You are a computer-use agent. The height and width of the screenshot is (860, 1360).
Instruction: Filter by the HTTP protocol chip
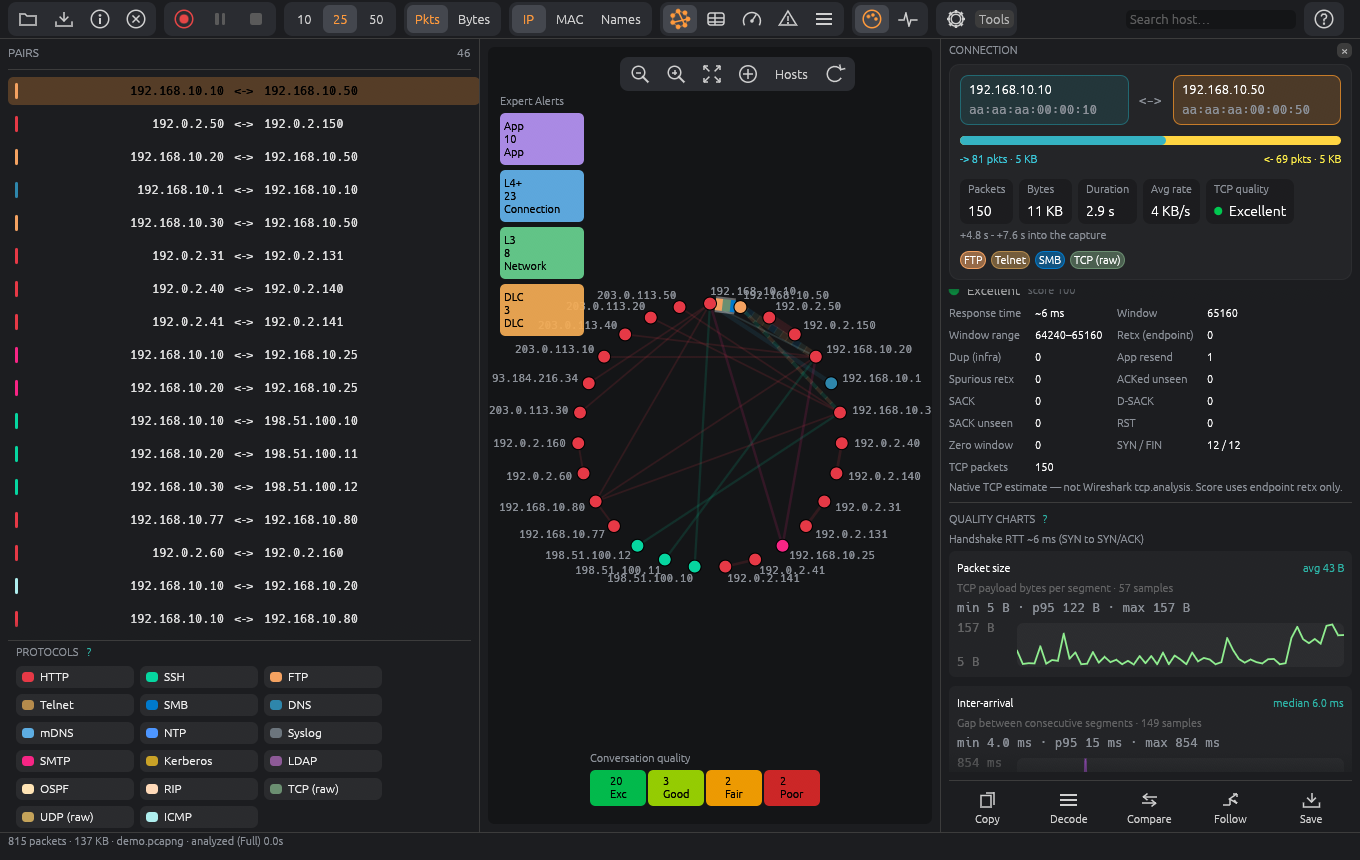[x=75, y=677]
